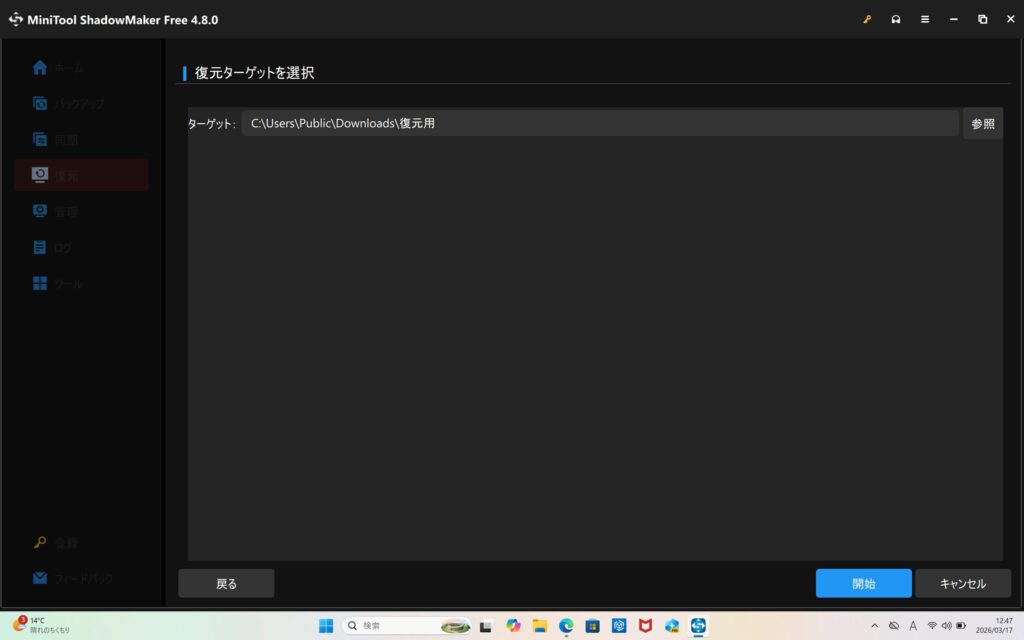This screenshot has height=640, width=1024.
Task: Click the headset support icon in title bar
Action: 896,19
